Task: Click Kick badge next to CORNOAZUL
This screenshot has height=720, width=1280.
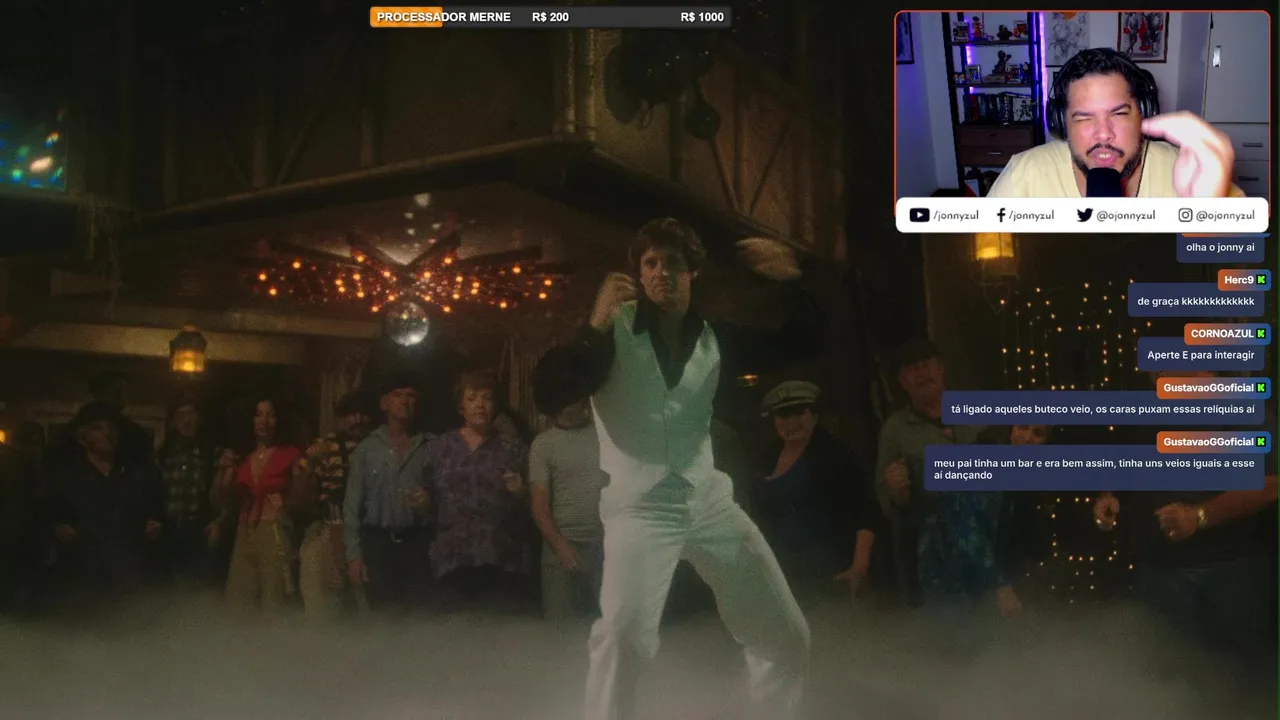Action: (x=1261, y=334)
